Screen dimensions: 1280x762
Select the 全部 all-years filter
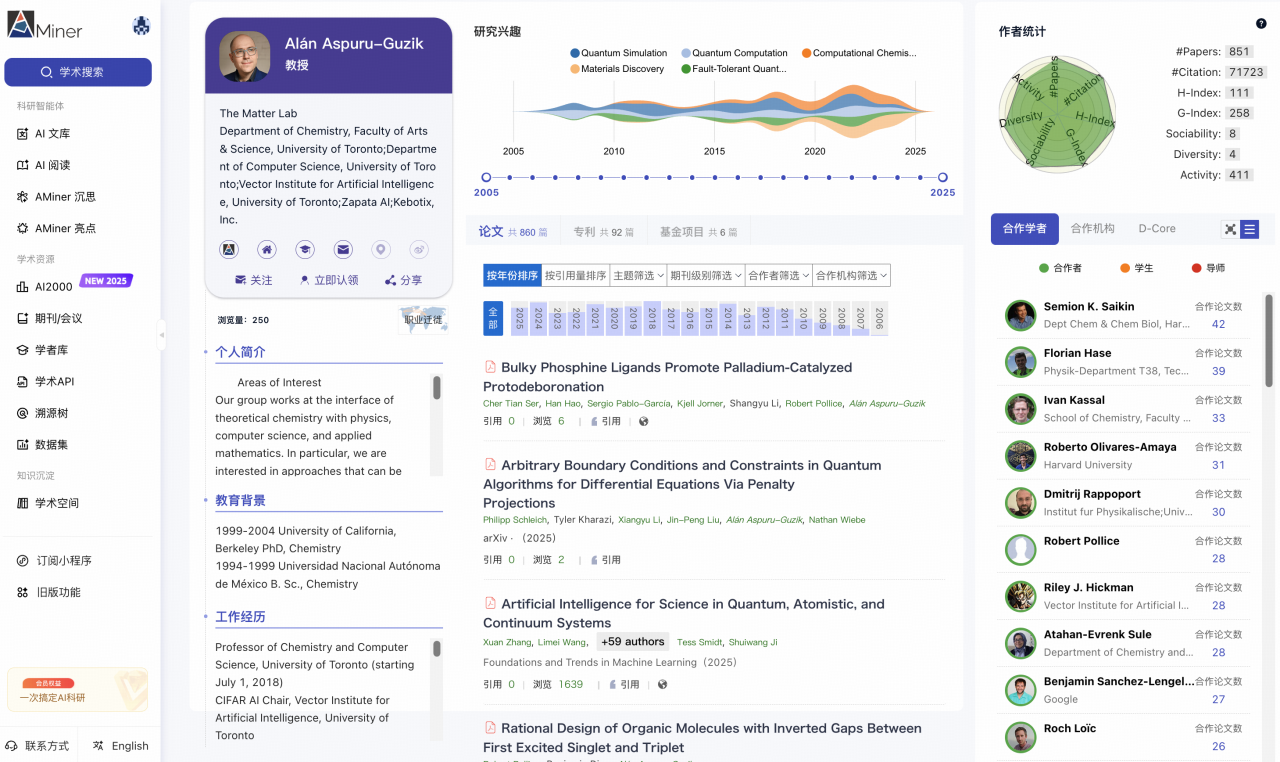pyautogui.click(x=493, y=319)
